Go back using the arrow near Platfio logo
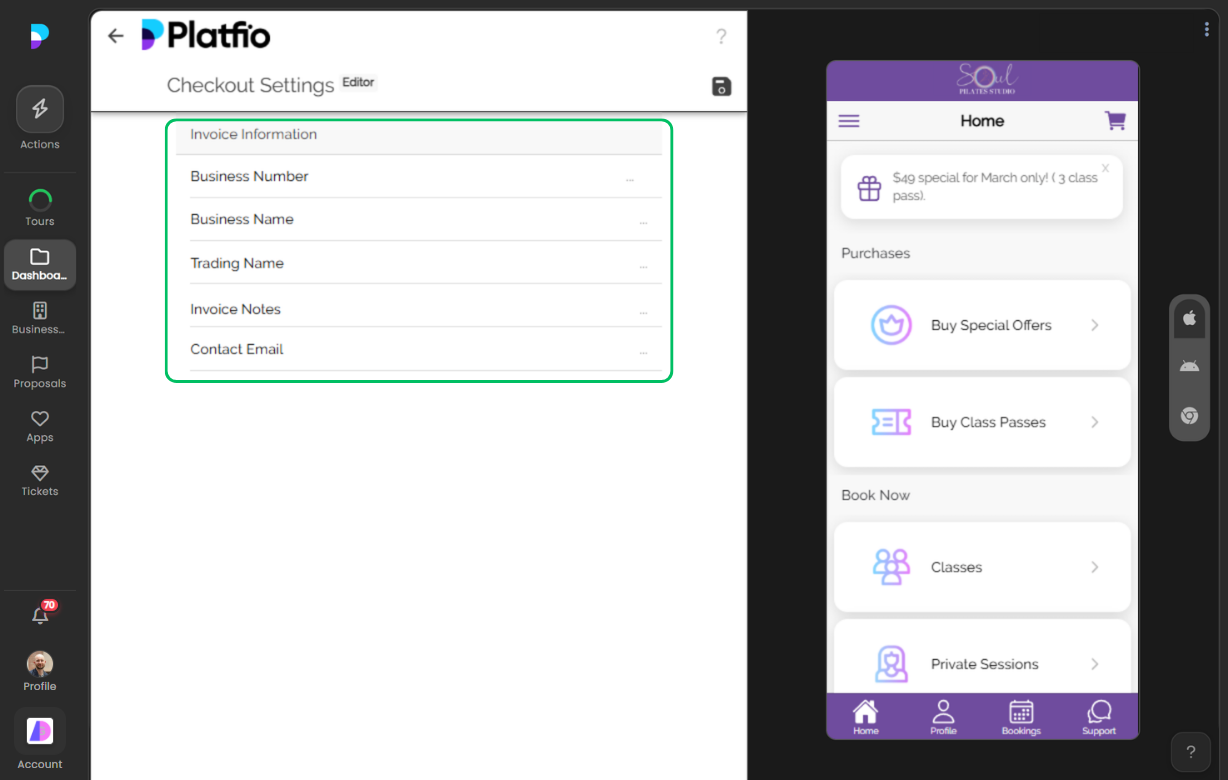Image resolution: width=1228 pixels, height=780 pixels. [115, 35]
